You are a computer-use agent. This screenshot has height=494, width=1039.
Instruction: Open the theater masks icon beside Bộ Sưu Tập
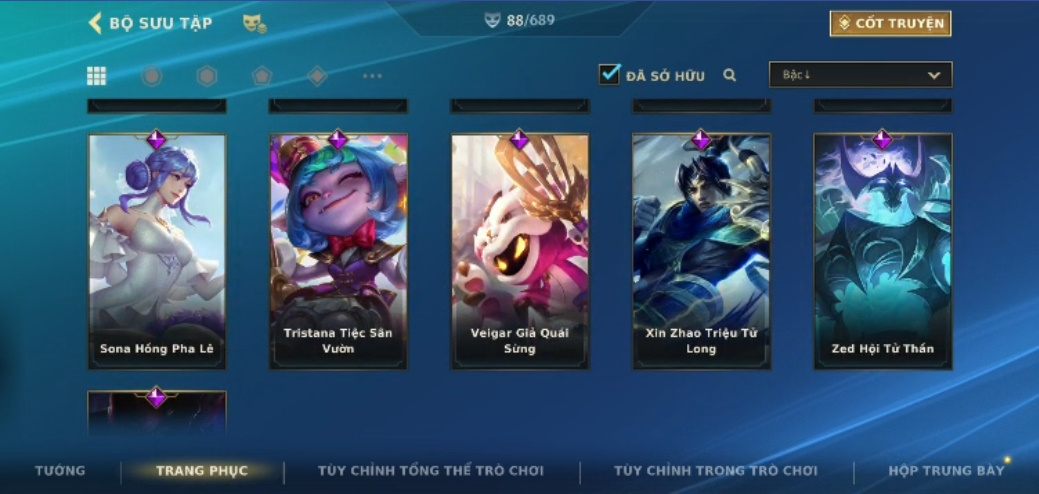pos(254,24)
